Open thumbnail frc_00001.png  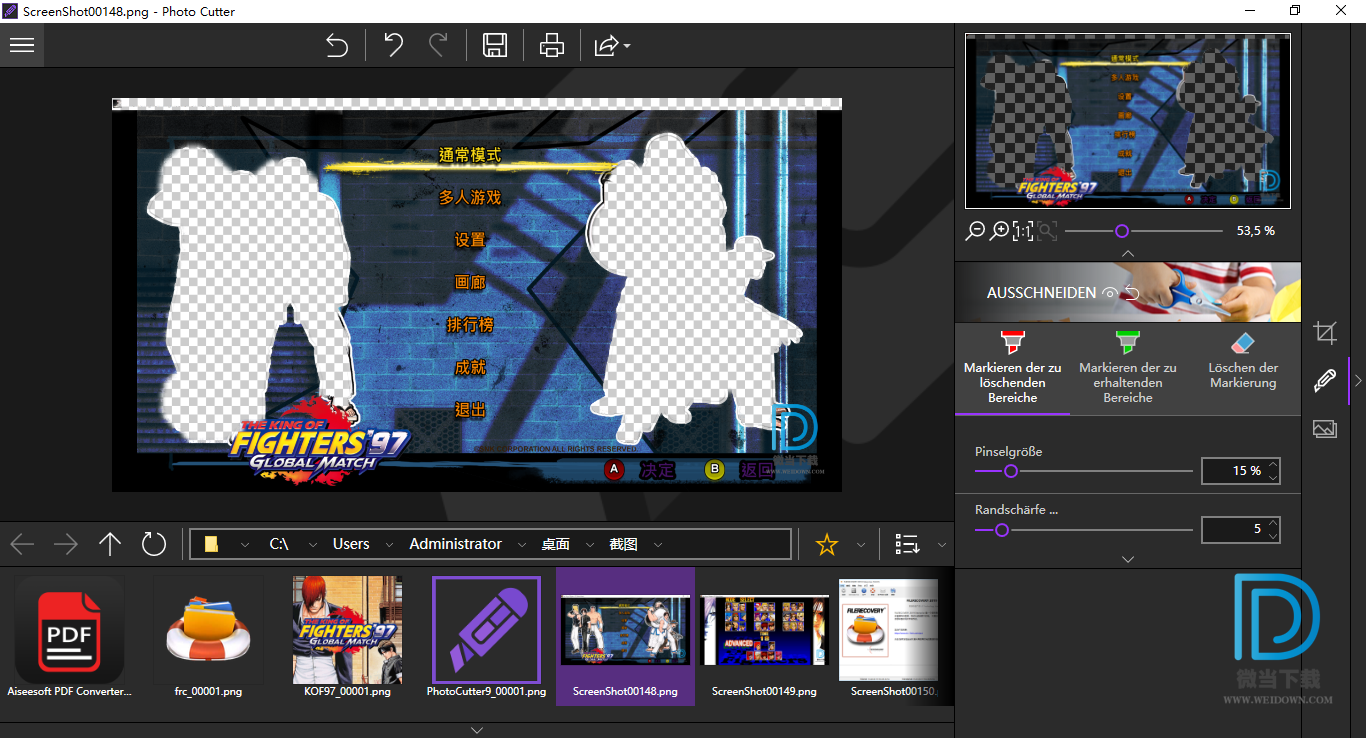click(208, 637)
